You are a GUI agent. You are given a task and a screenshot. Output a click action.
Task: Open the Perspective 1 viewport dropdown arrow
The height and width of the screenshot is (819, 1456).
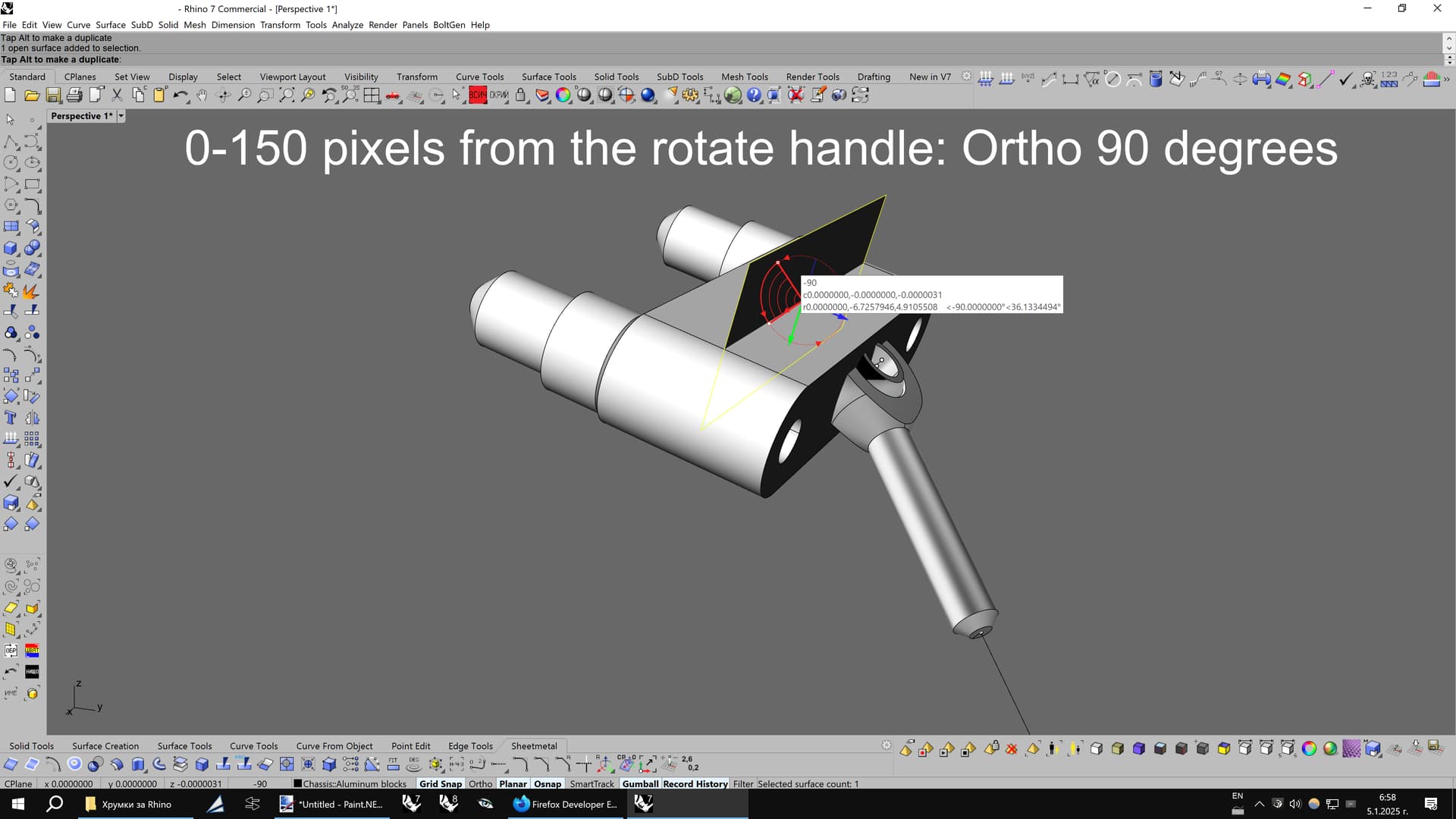click(x=121, y=116)
